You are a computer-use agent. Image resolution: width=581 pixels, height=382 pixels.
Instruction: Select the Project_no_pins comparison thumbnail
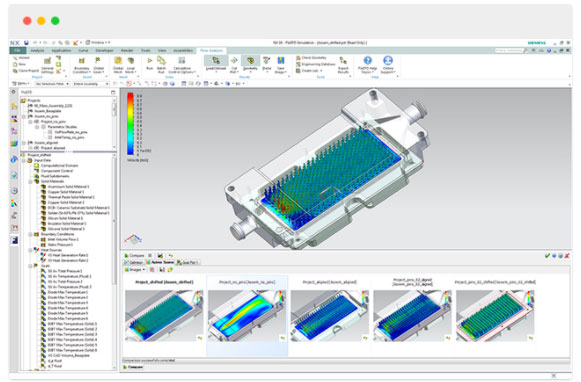coord(247,315)
